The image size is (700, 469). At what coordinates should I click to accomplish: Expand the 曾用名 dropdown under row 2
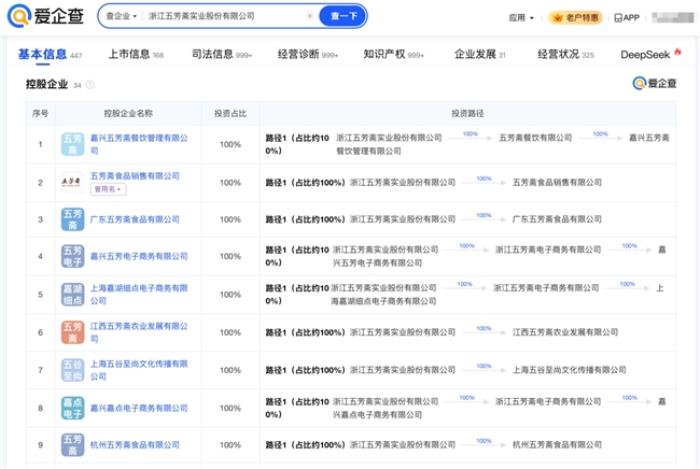pyautogui.click(x=108, y=189)
